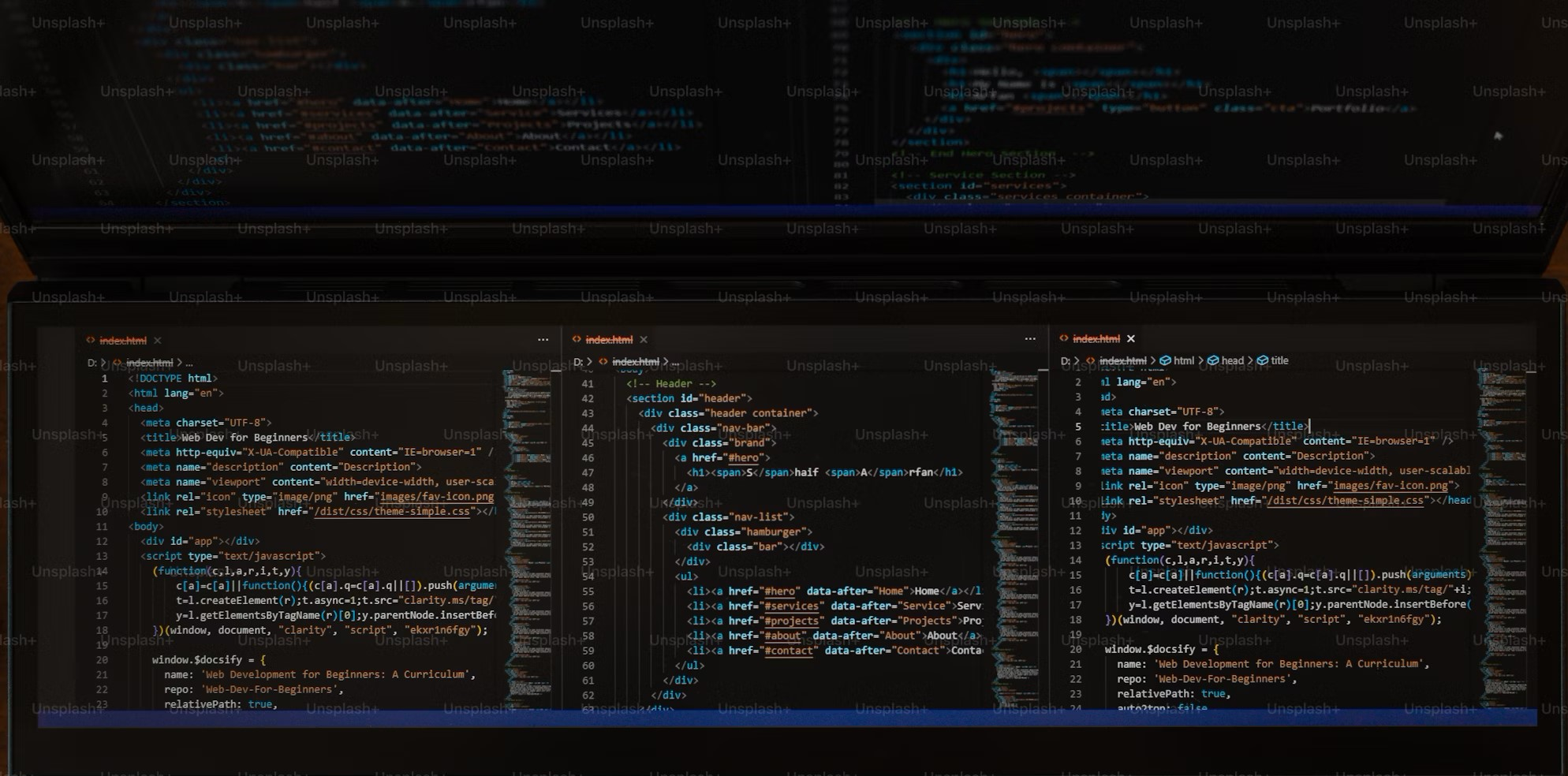Click the head symbol icon in breadcrumbs

coord(1213,361)
